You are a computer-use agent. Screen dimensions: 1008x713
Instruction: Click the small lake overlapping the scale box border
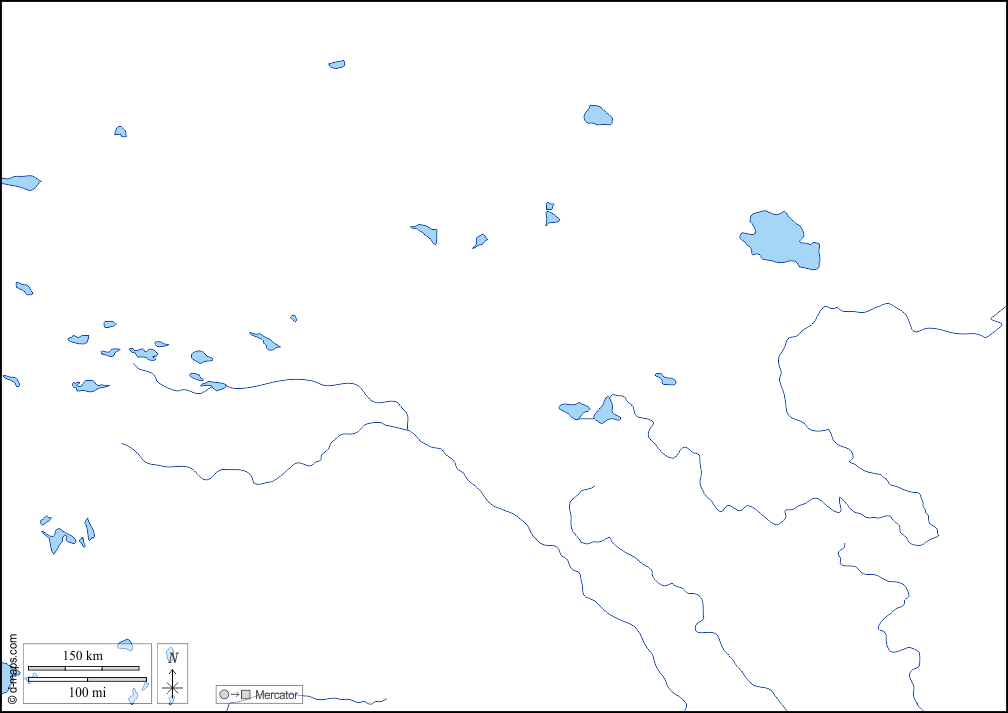125,645
